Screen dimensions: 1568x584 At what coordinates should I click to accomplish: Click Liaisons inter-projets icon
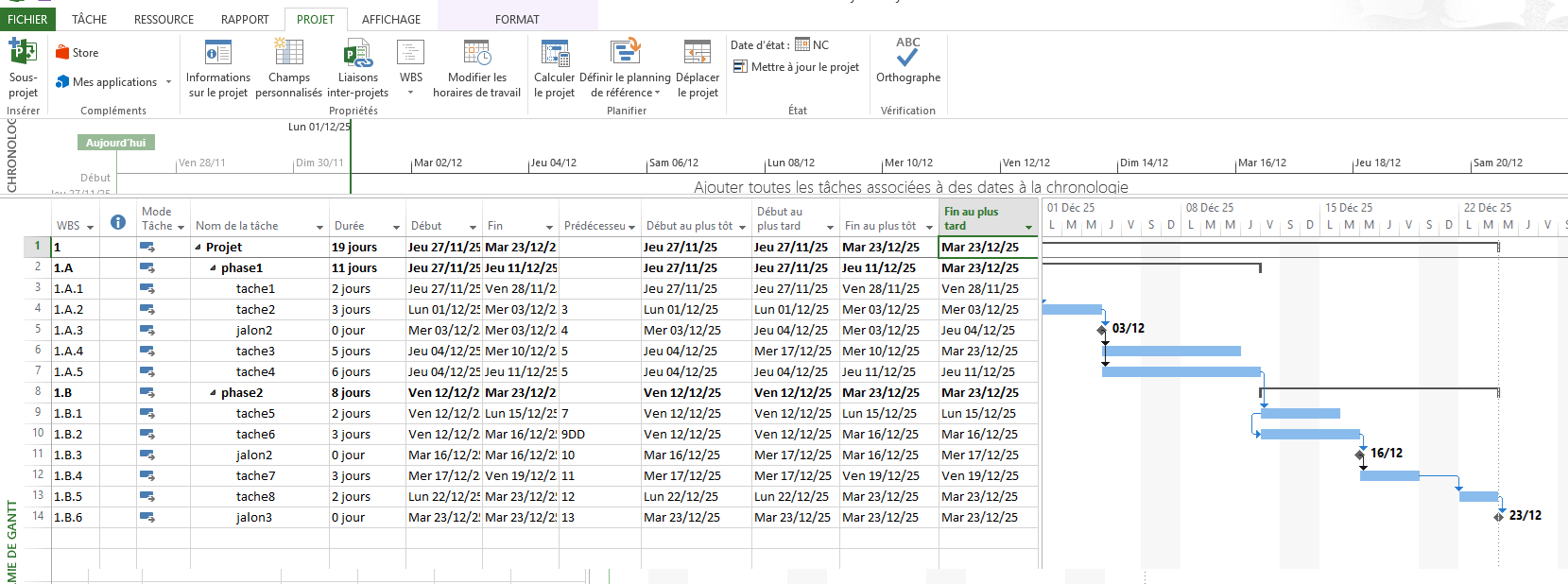tap(357, 53)
